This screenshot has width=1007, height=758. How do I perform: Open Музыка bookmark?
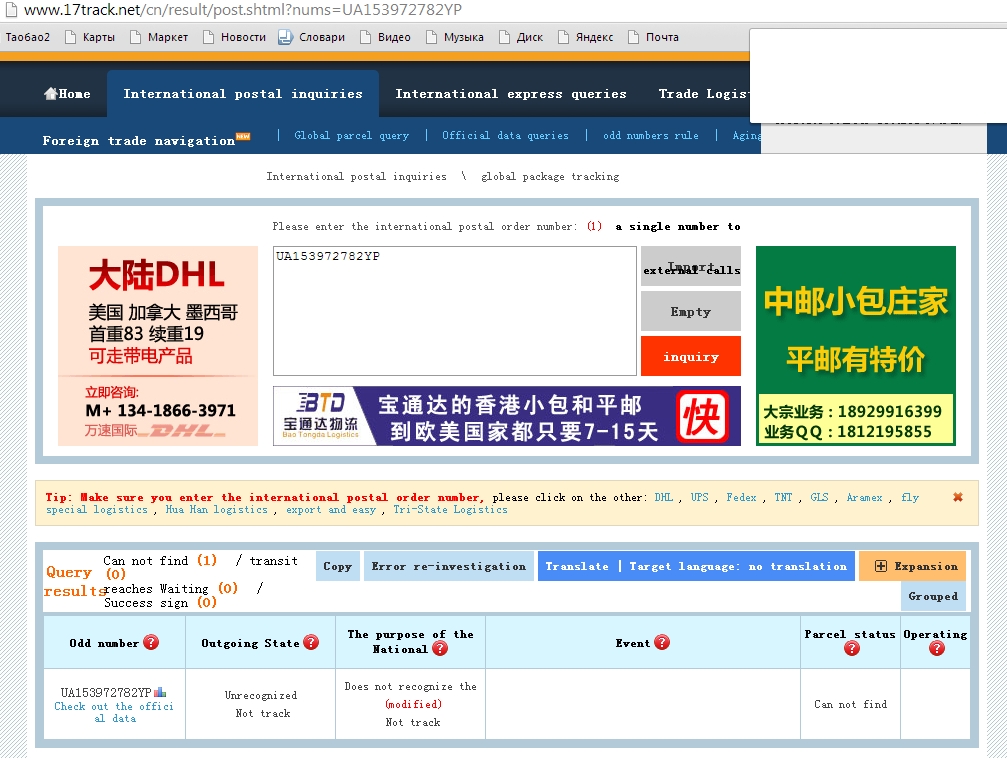tap(455, 37)
